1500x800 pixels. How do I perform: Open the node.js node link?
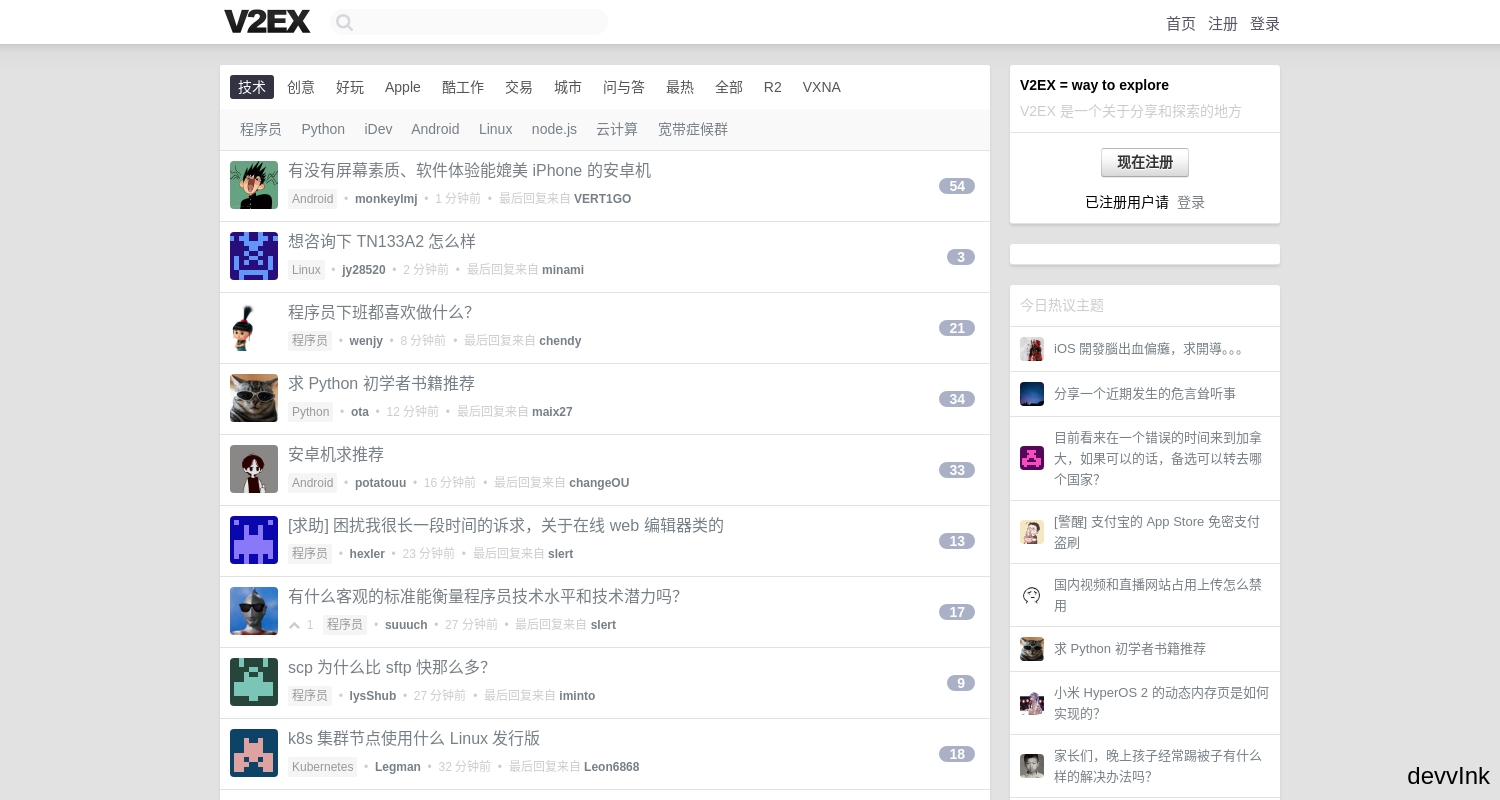point(554,129)
